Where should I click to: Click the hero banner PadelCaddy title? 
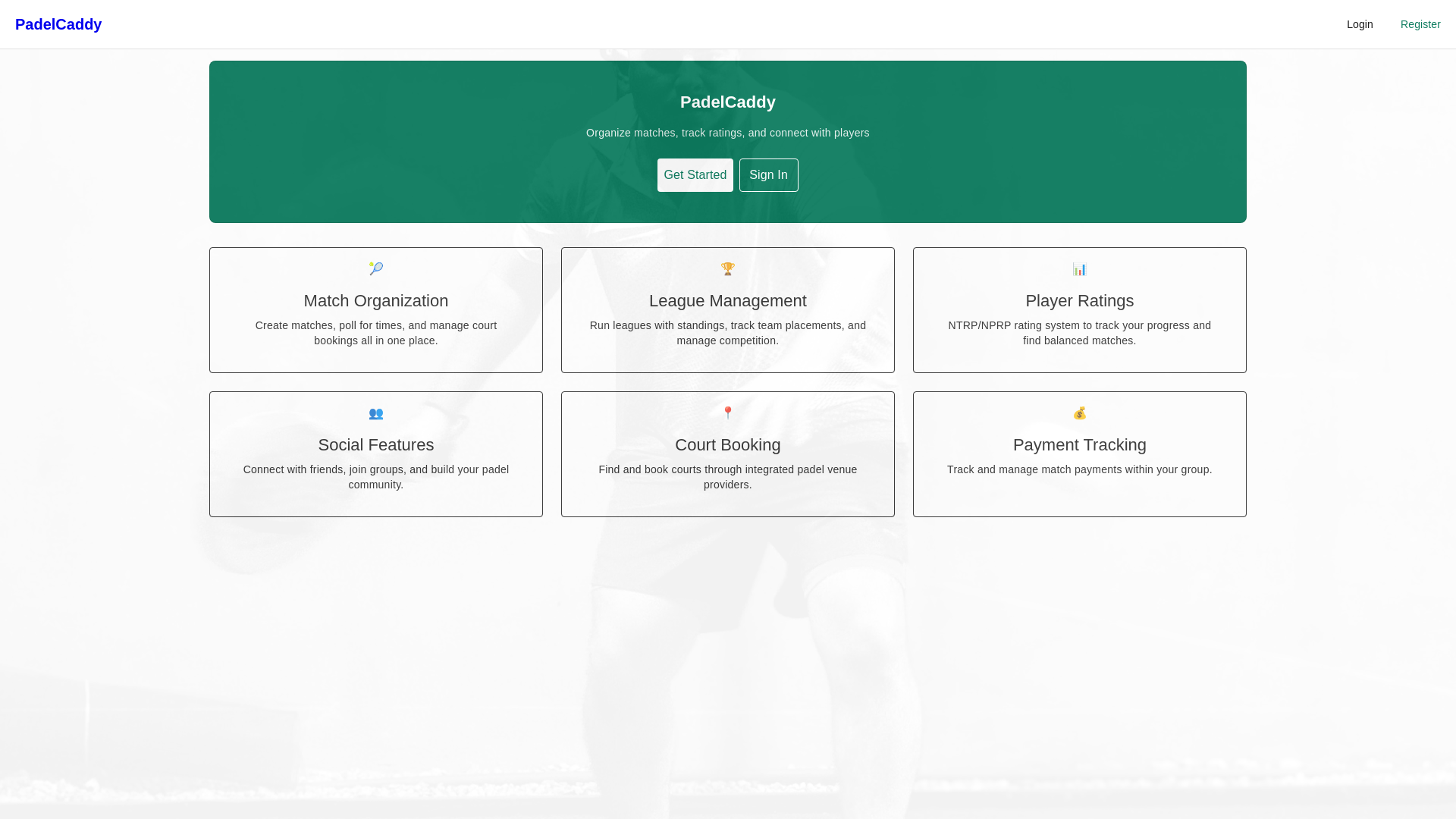728,102
